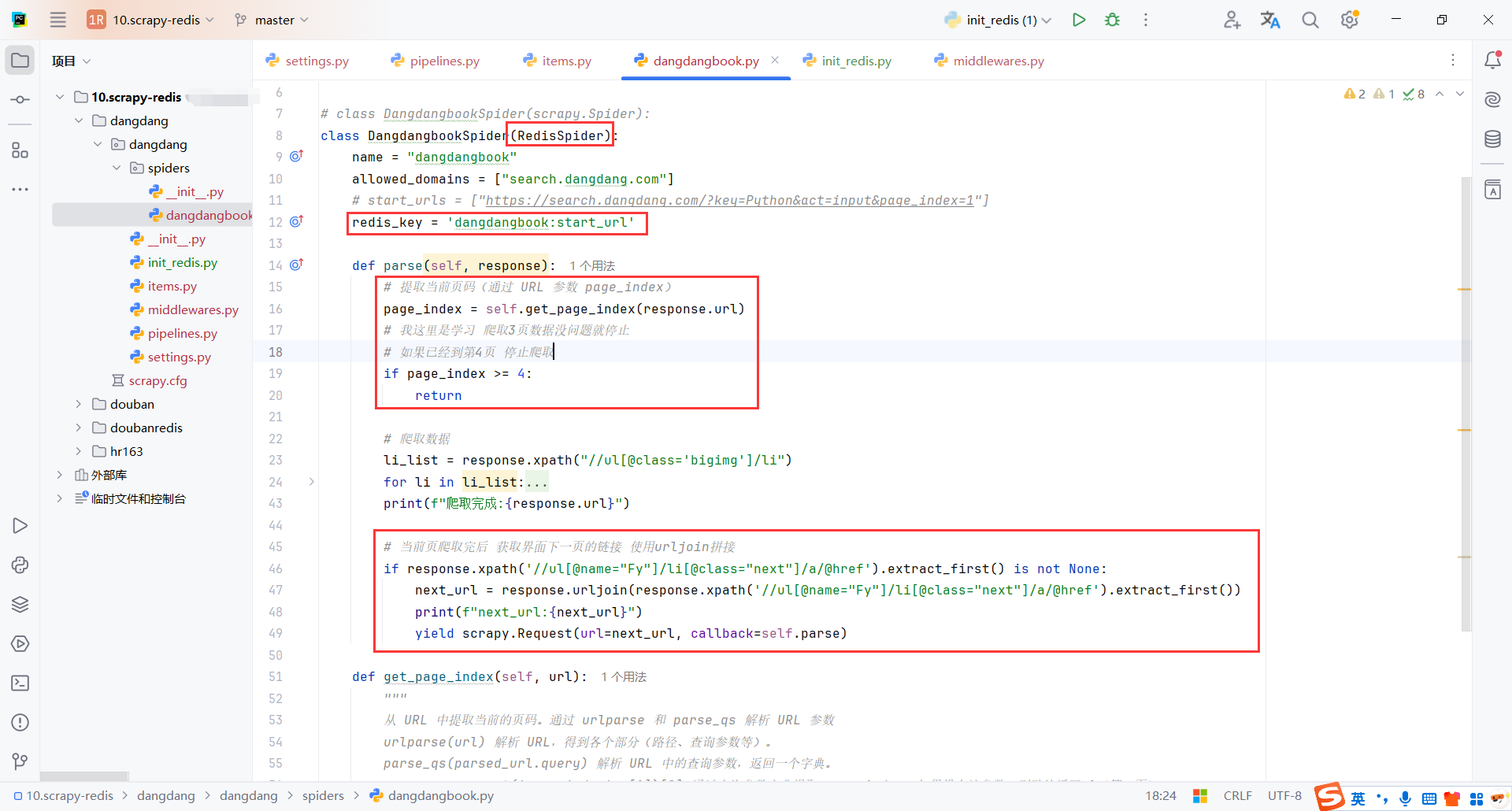Open the Python Console tool window
1512x811 pixels.
point(20,565)
